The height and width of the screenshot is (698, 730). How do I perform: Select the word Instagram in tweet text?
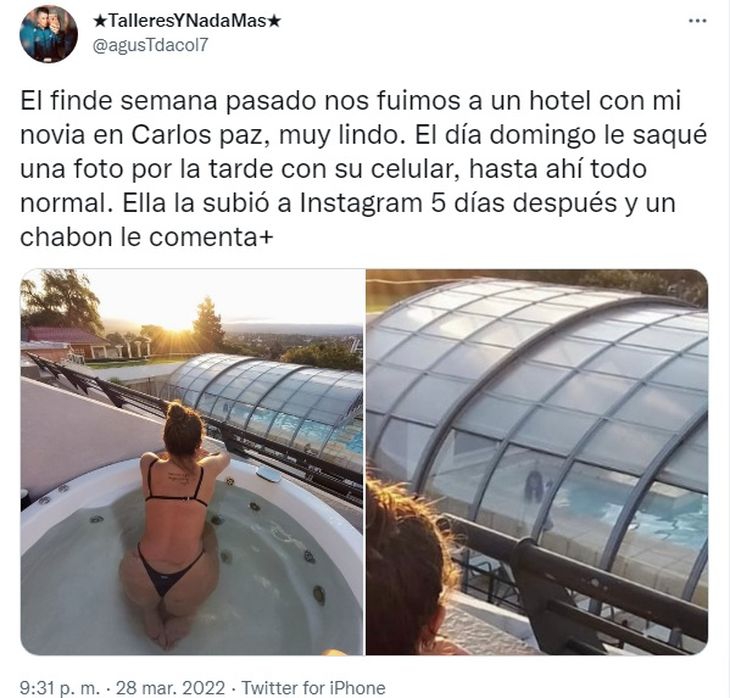tap(361, 203)
